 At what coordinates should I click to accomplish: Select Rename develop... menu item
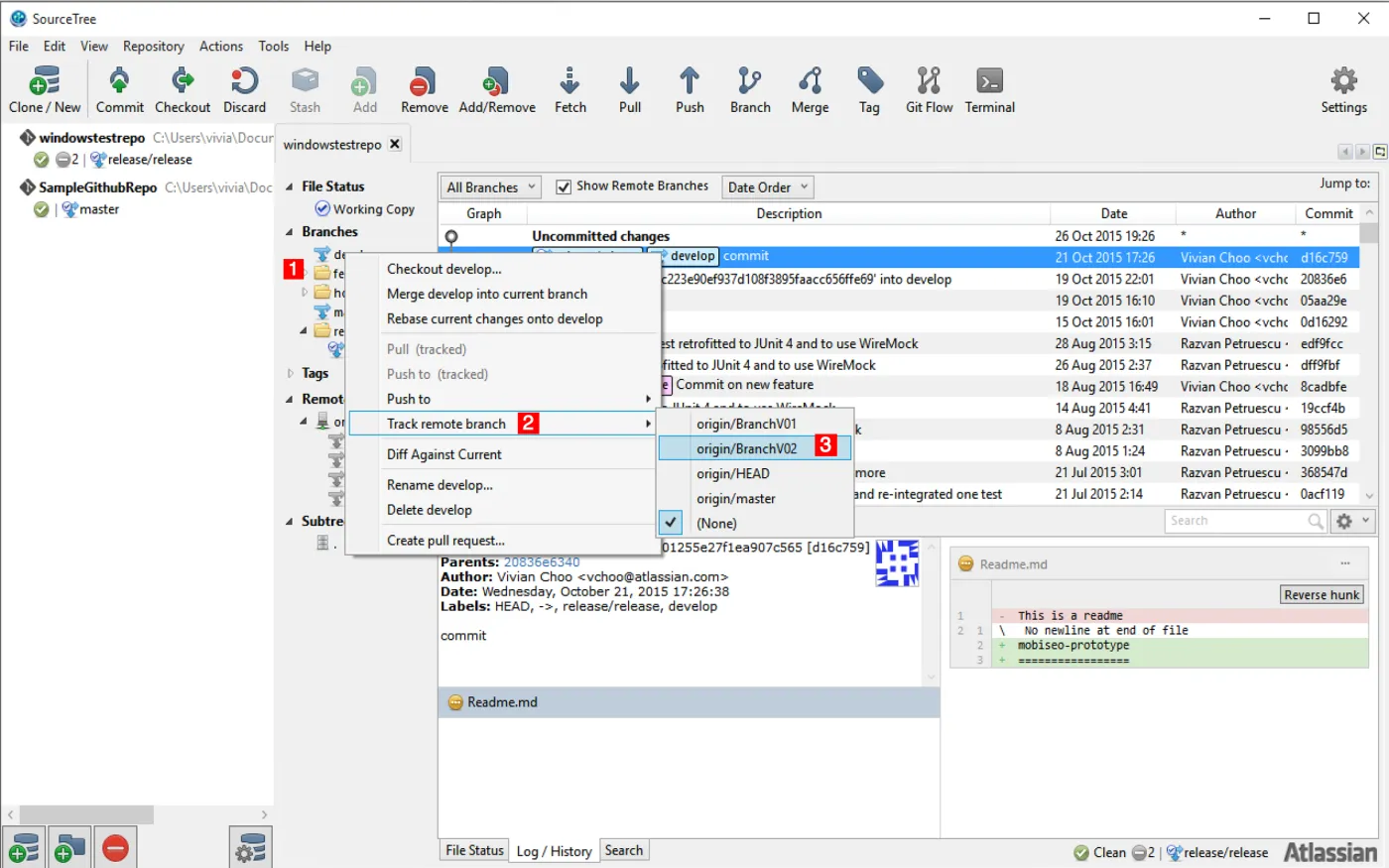[x=502, y=485]
